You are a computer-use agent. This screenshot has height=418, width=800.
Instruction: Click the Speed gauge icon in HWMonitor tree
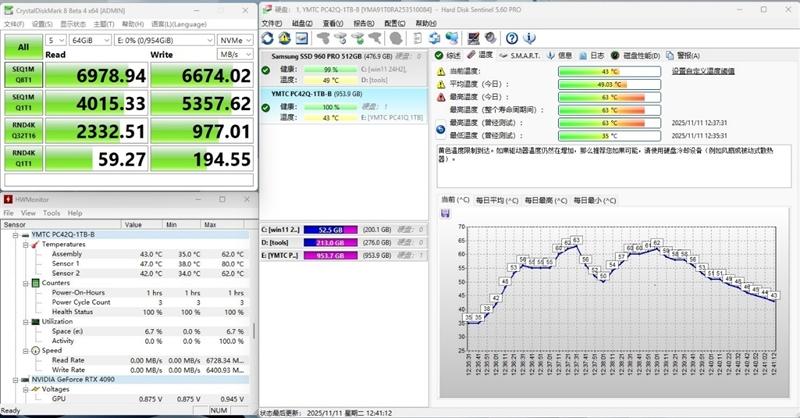[37, 350]
